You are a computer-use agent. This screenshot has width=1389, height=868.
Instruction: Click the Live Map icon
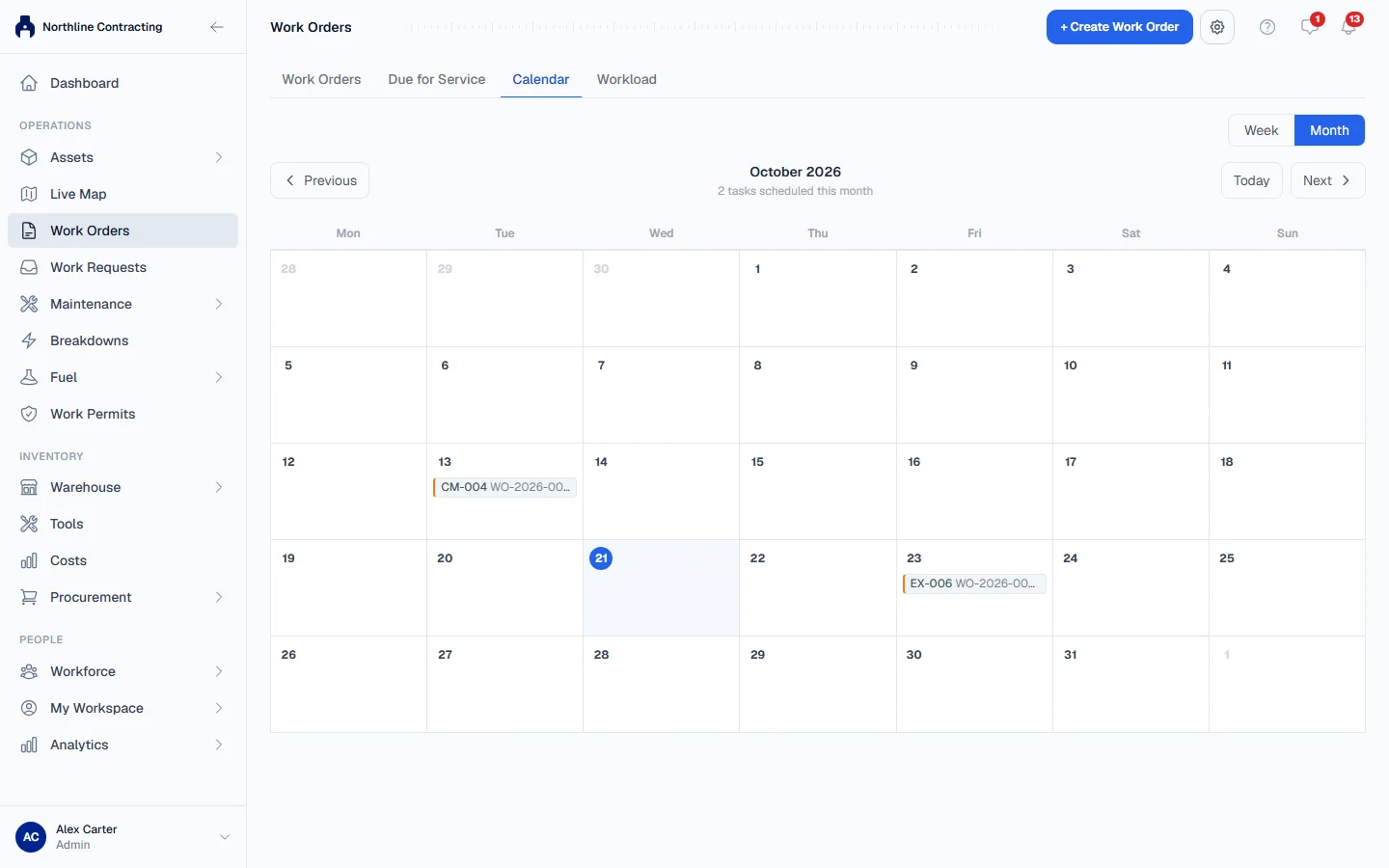tap(29, 194)
